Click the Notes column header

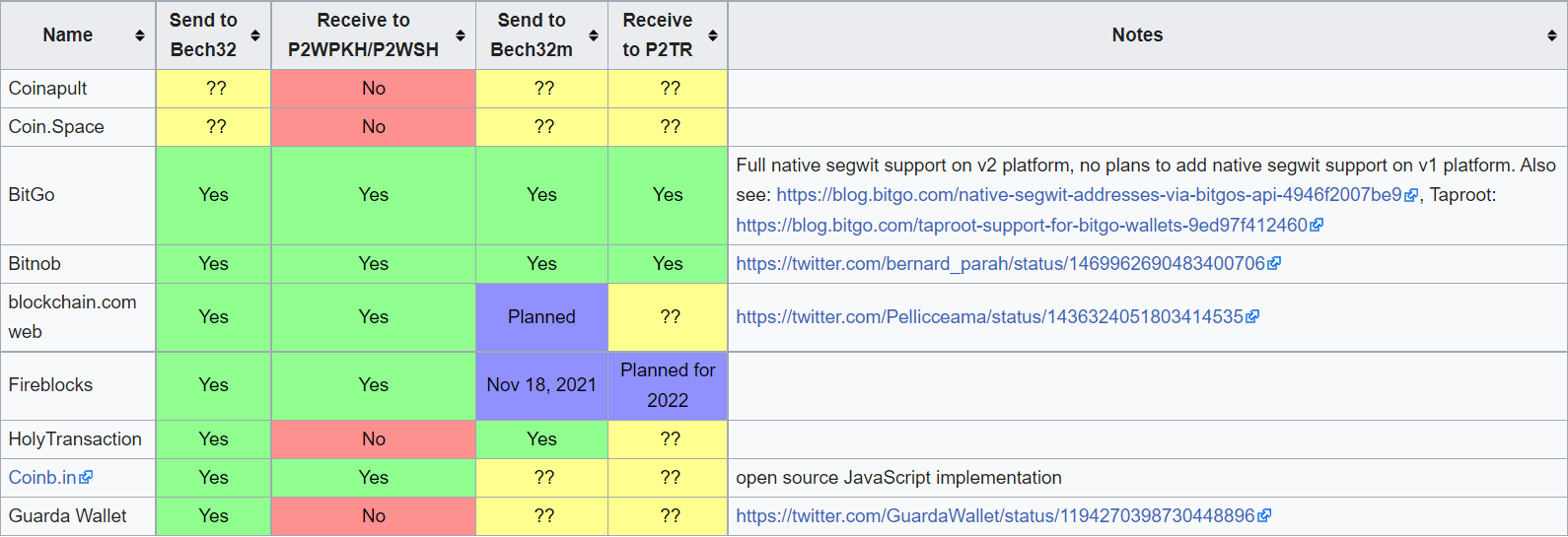1147,35
